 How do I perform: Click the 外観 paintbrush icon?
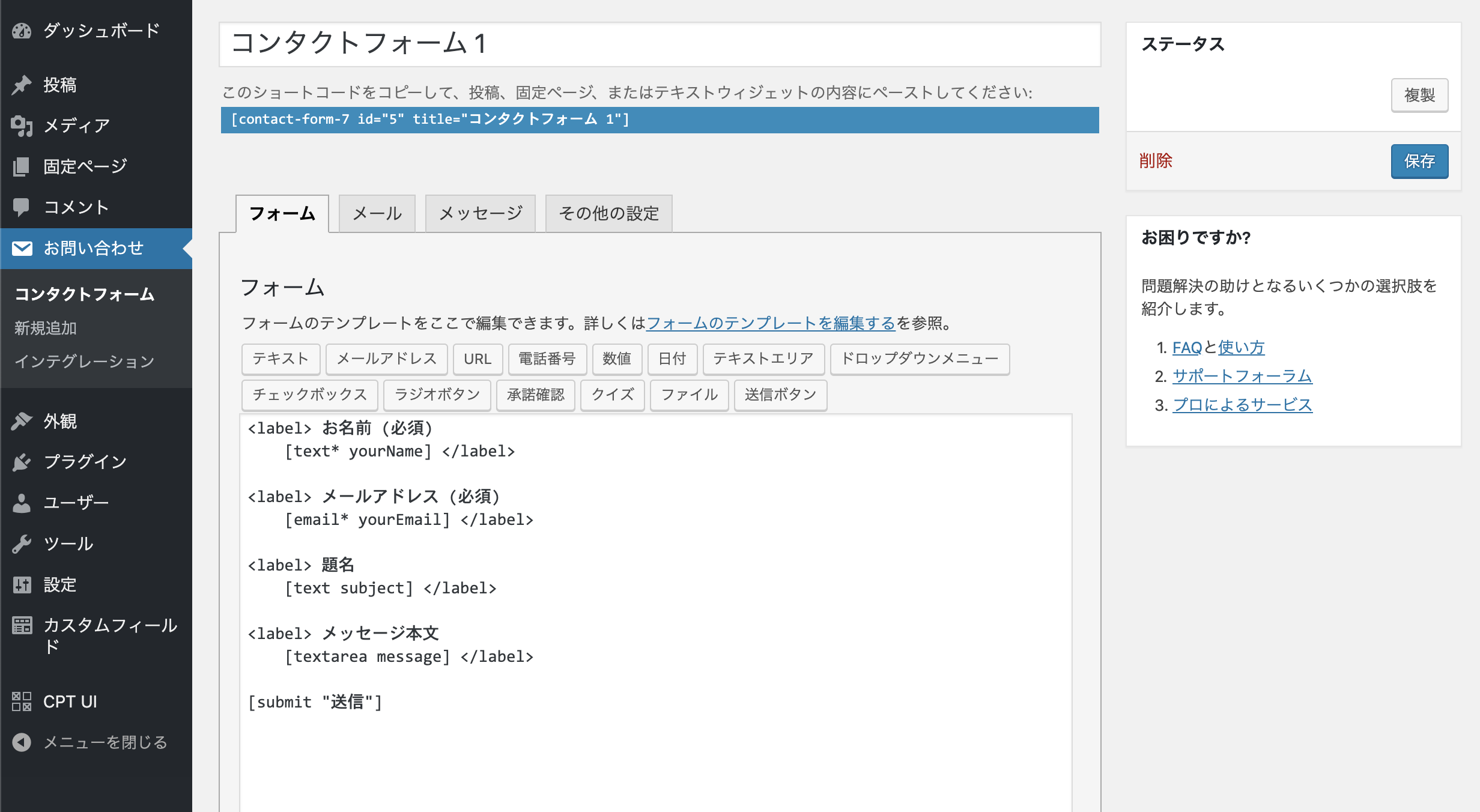coord(22,422)
